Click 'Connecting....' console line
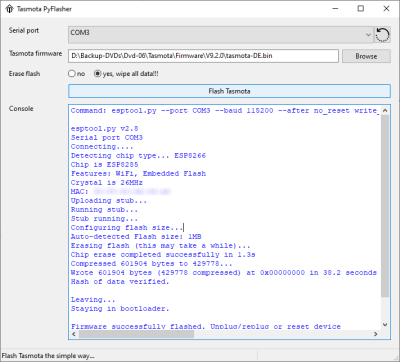400x362 pixels. click(102, 147)
